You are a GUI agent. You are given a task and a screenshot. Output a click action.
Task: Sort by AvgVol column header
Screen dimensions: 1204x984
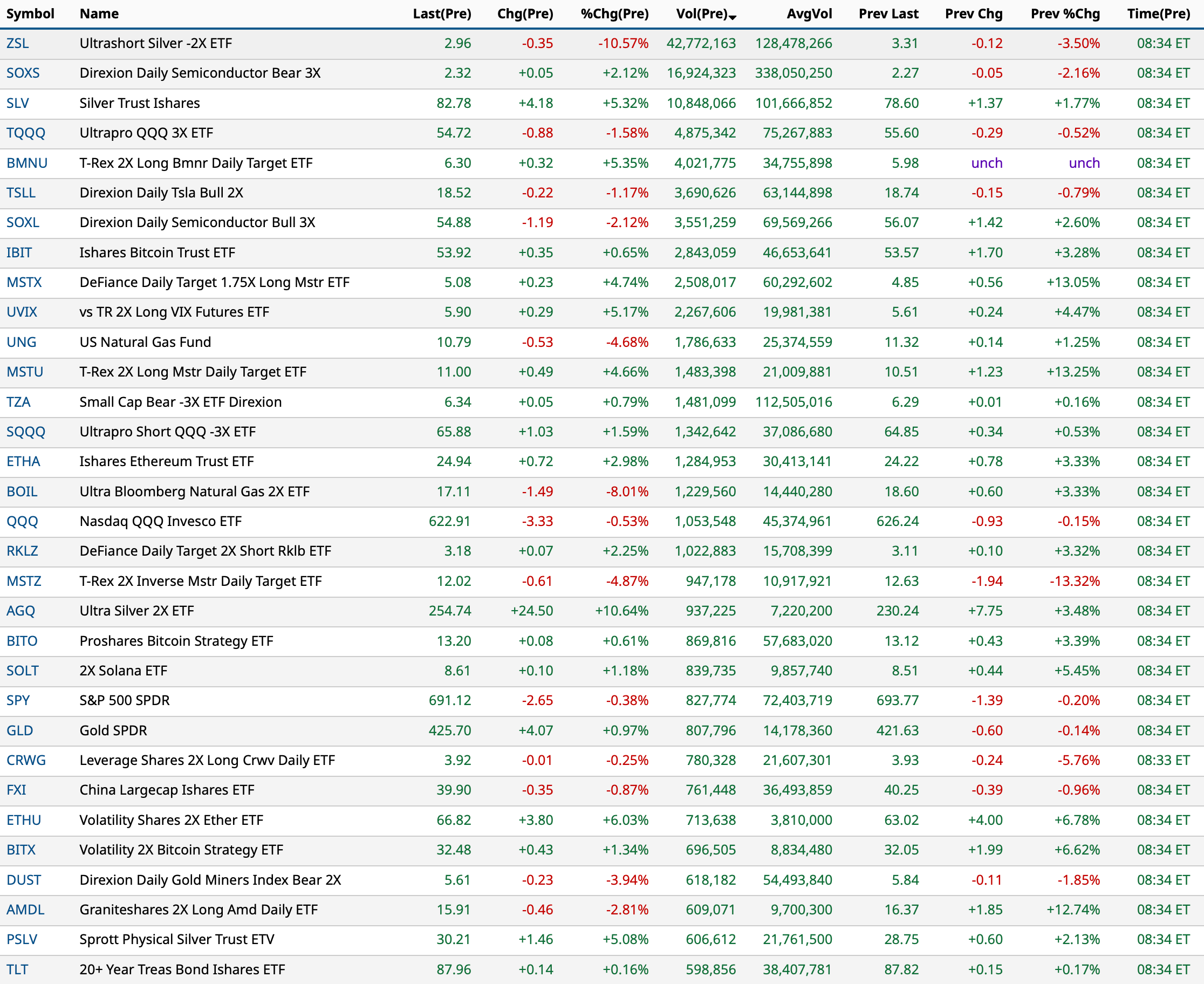[809, 13]
